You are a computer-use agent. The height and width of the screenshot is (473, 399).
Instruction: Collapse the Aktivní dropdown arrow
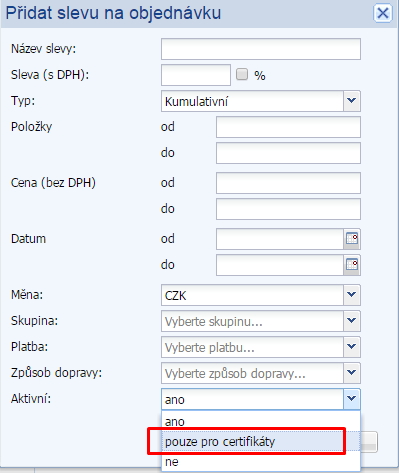(x=352, y=399)
